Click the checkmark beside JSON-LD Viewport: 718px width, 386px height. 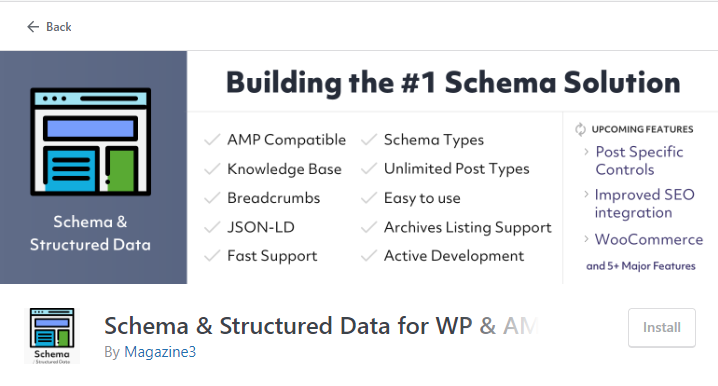click(x=212, y=227)
